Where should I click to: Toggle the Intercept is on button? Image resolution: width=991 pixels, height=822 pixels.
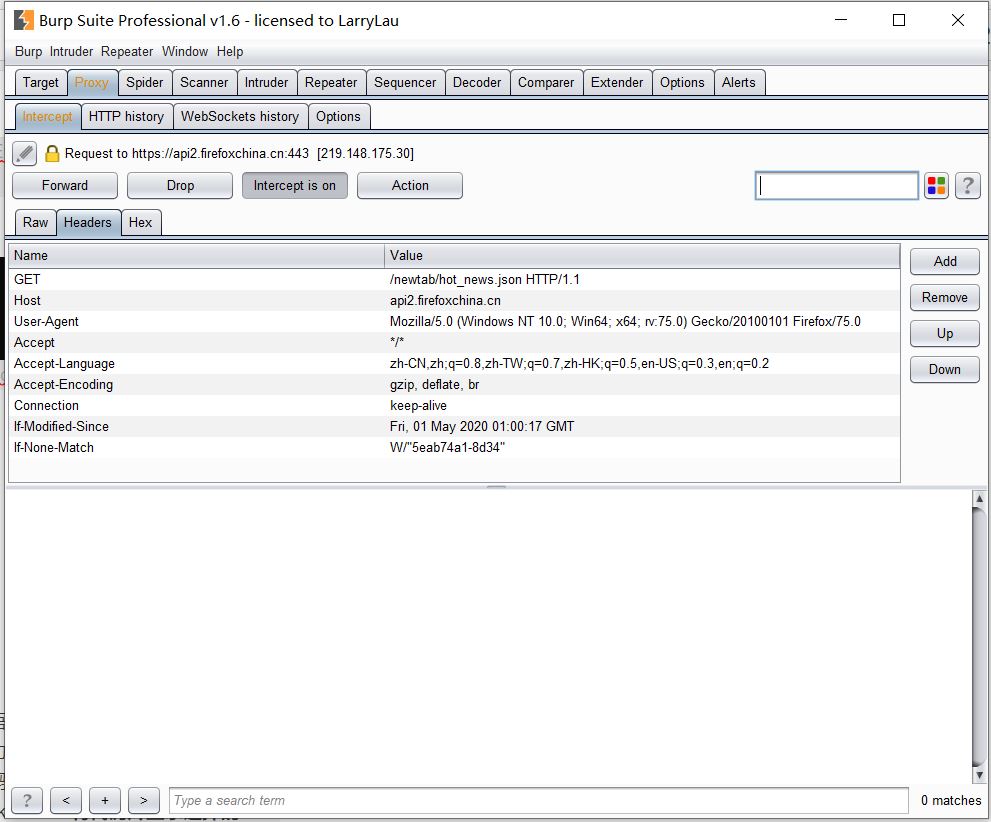[295, 186]
